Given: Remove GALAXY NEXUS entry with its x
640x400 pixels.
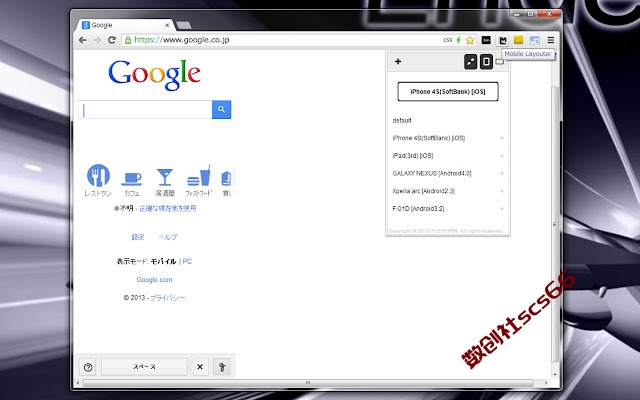Looking at the screenshot, I should (x=502, y=173).
